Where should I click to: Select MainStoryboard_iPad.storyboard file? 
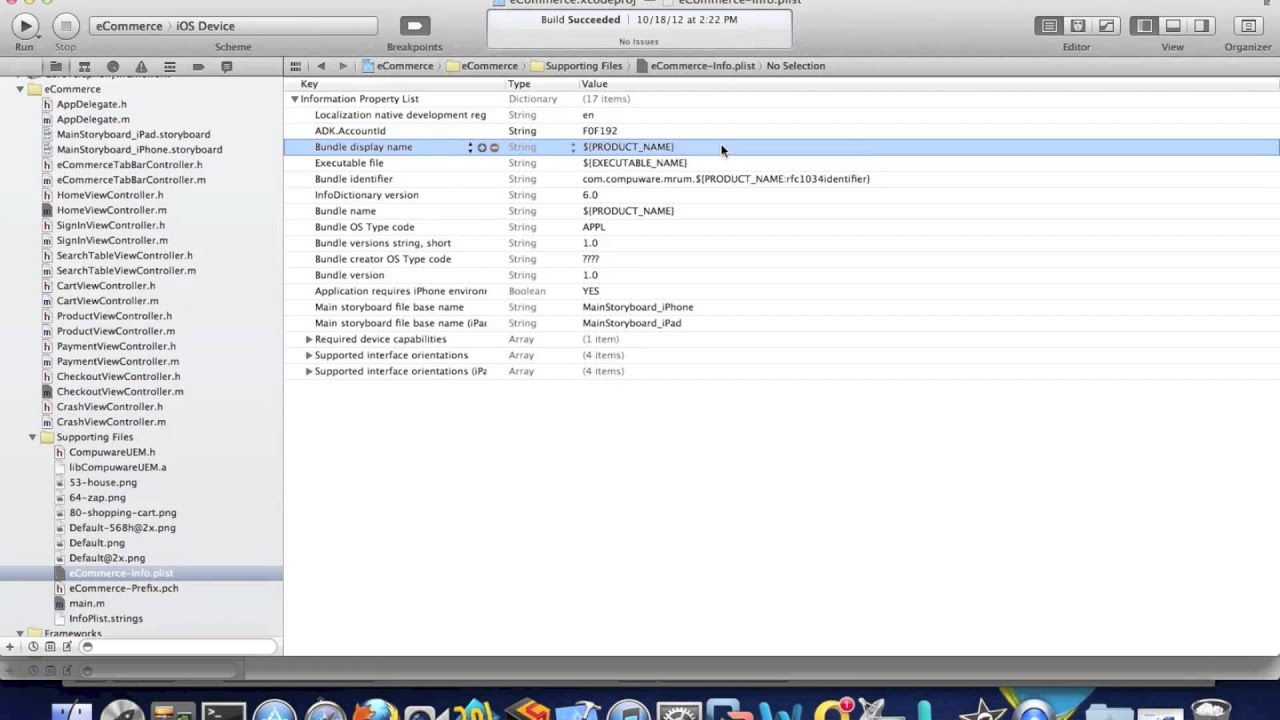point(133,134)
